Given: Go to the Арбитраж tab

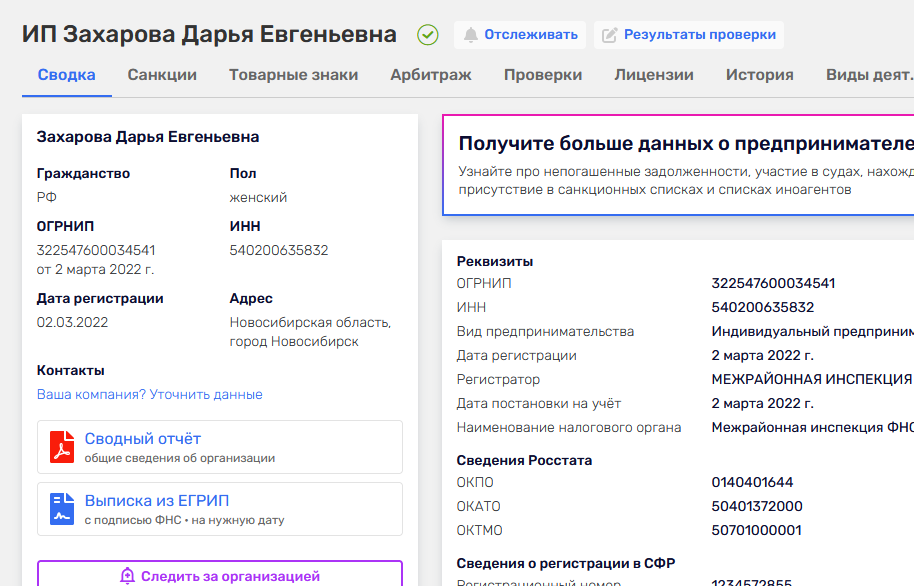Looking at the screenshot, I should point(431,75).
